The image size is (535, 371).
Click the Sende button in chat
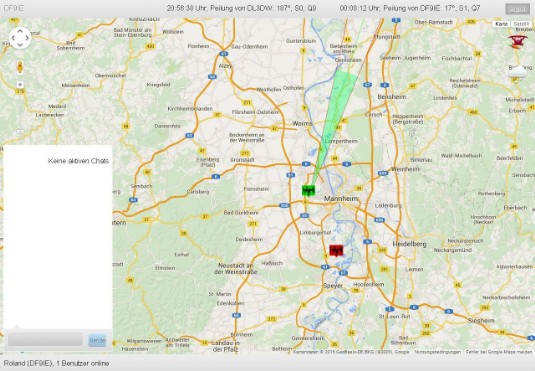coord(97,340)
